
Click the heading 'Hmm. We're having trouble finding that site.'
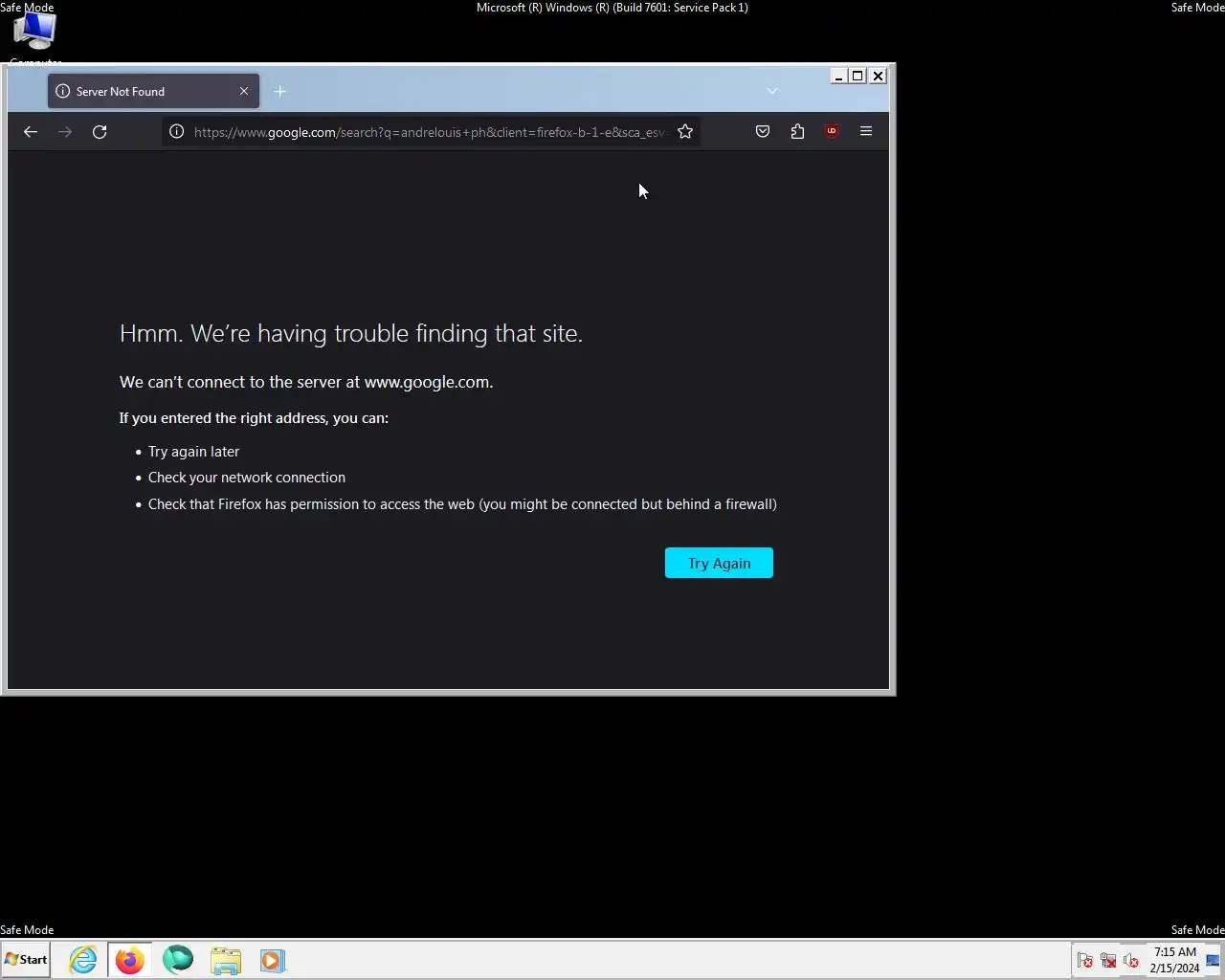point(351,333)
